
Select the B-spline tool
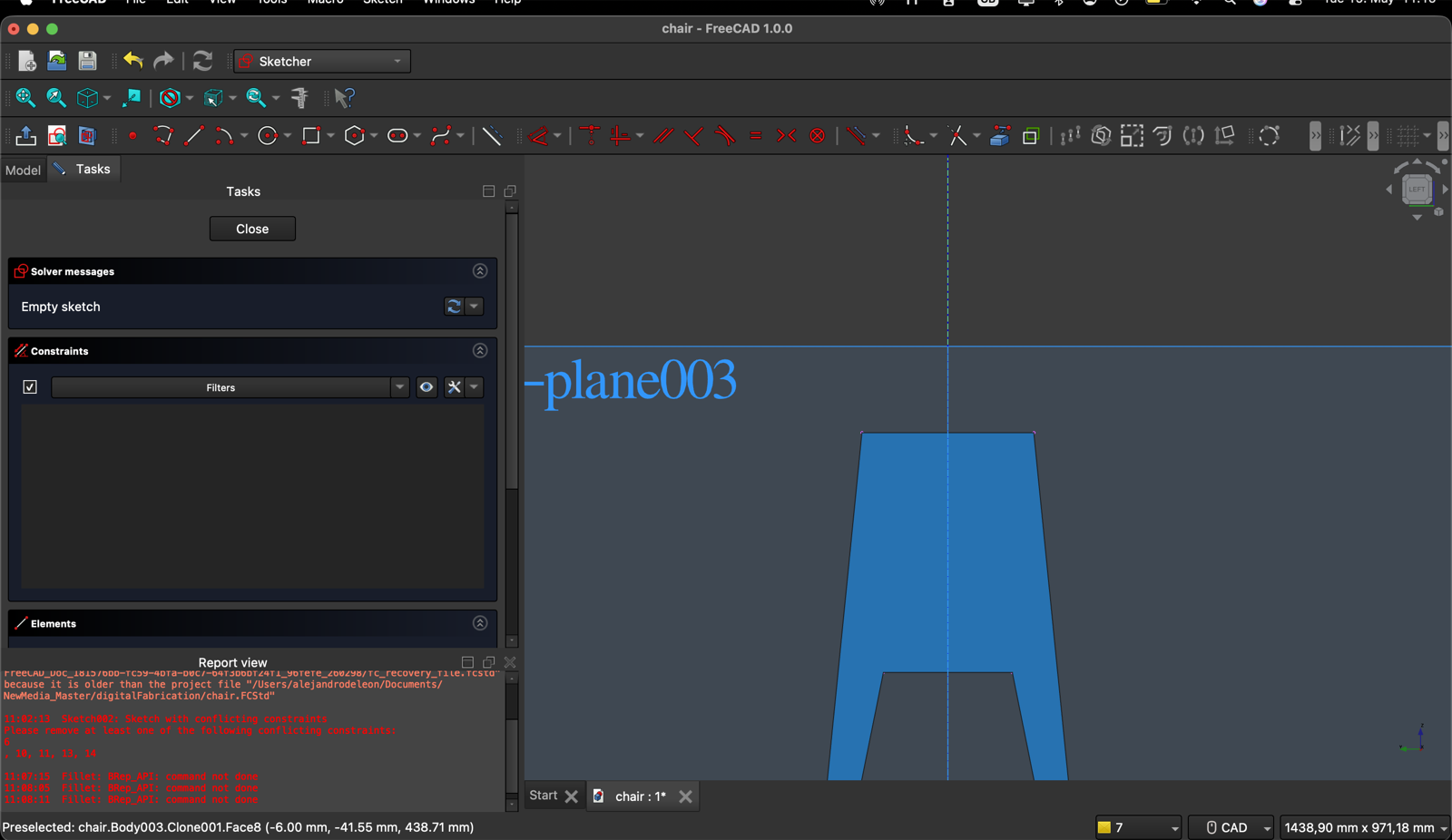[441, 136]
